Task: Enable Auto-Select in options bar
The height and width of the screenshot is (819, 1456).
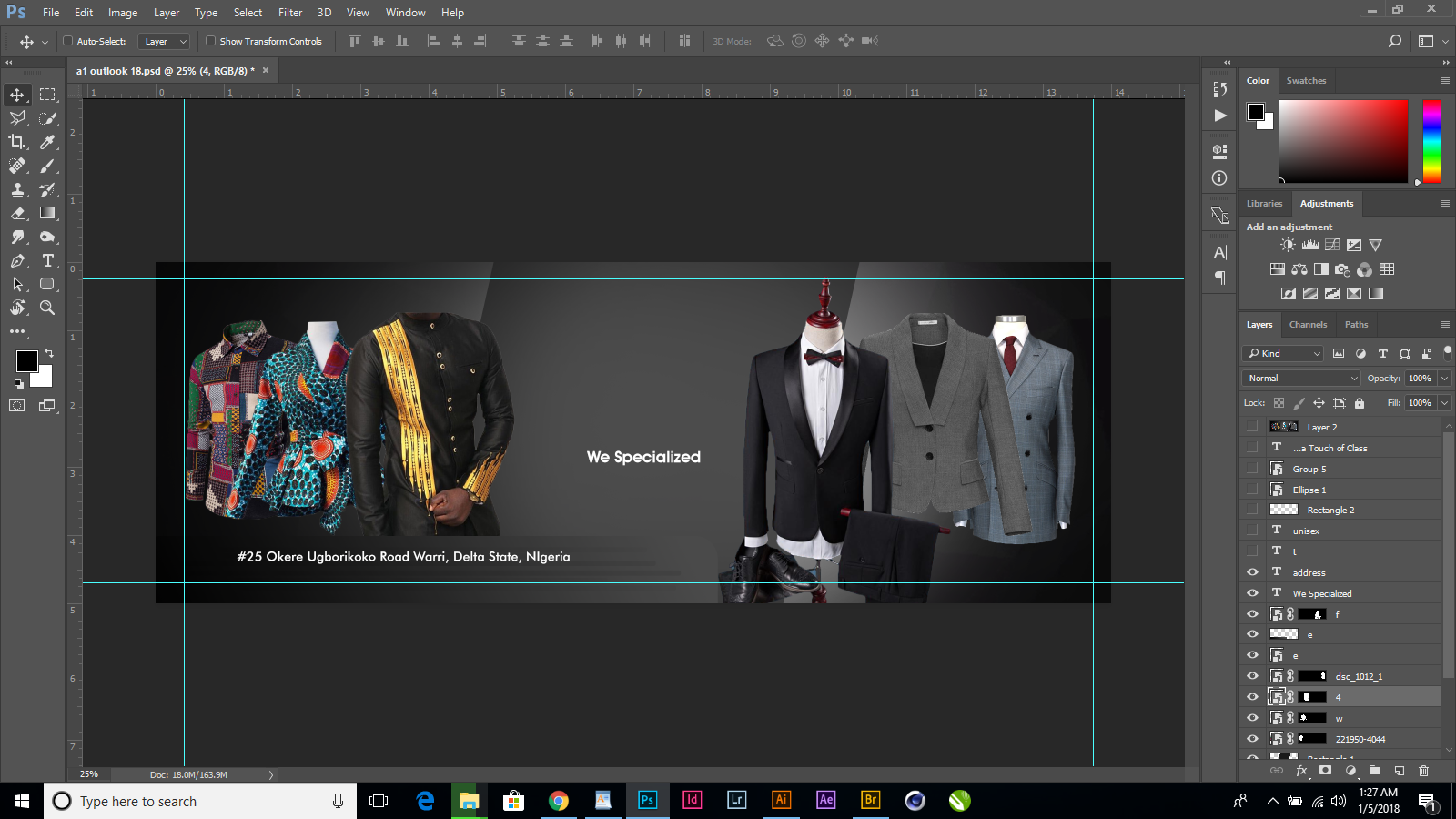Action: 68,41
